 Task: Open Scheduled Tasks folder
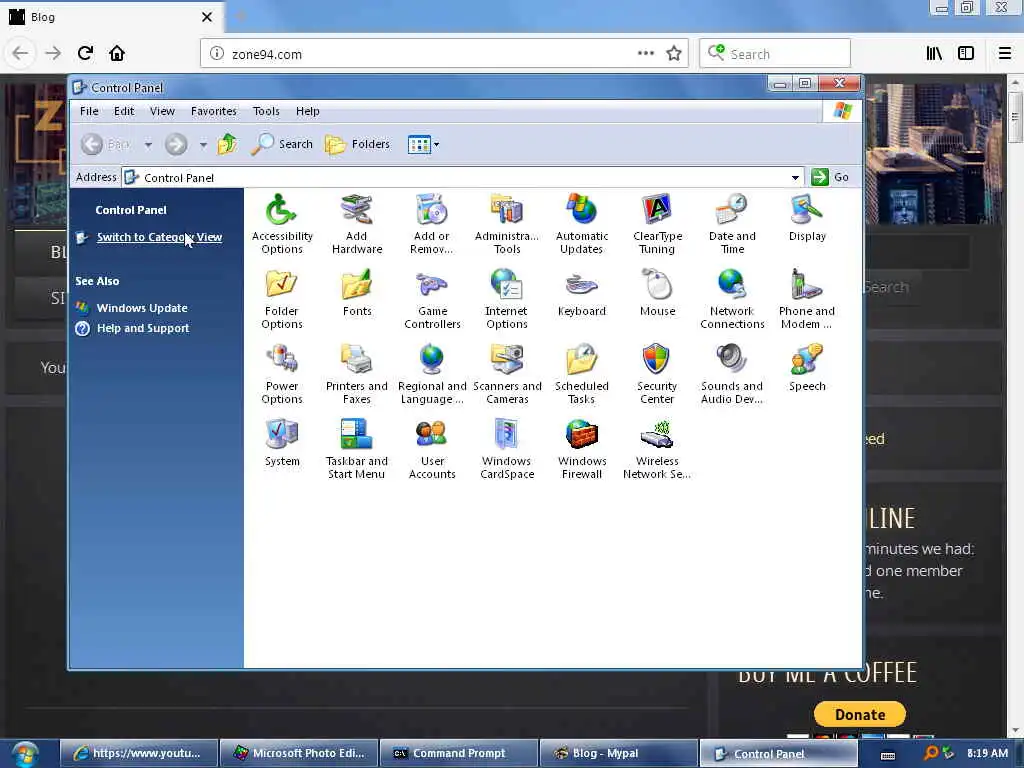[x=581, y=374]
